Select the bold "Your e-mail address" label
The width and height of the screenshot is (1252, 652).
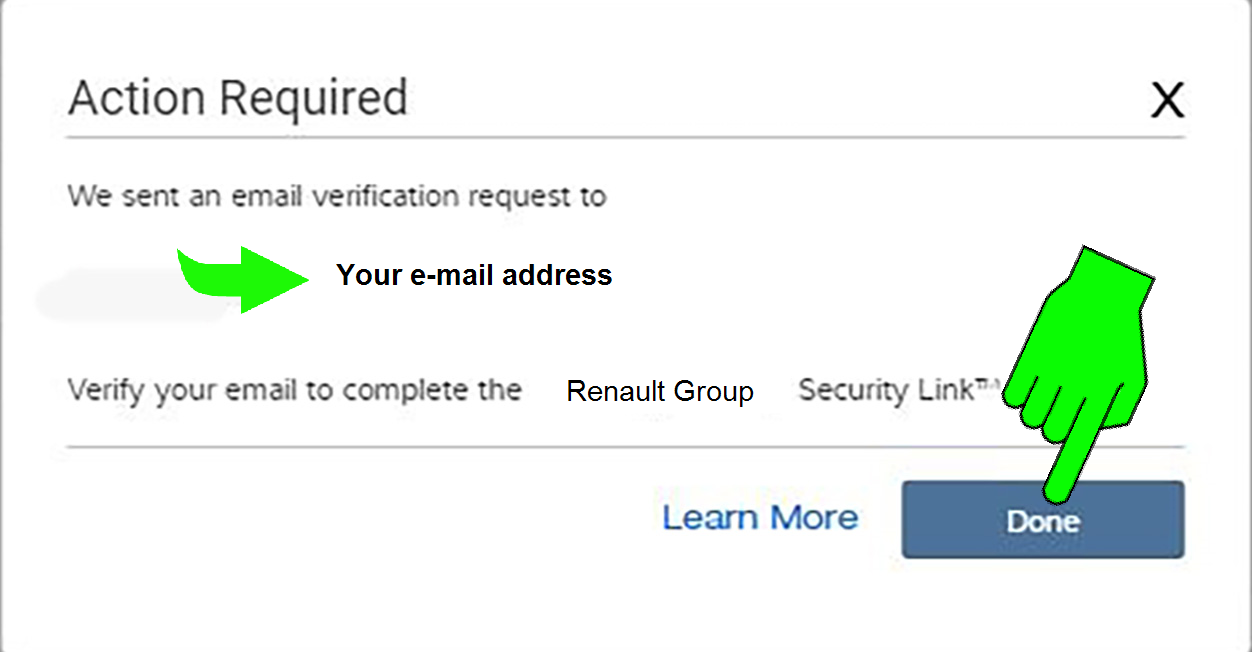point(474,275)
